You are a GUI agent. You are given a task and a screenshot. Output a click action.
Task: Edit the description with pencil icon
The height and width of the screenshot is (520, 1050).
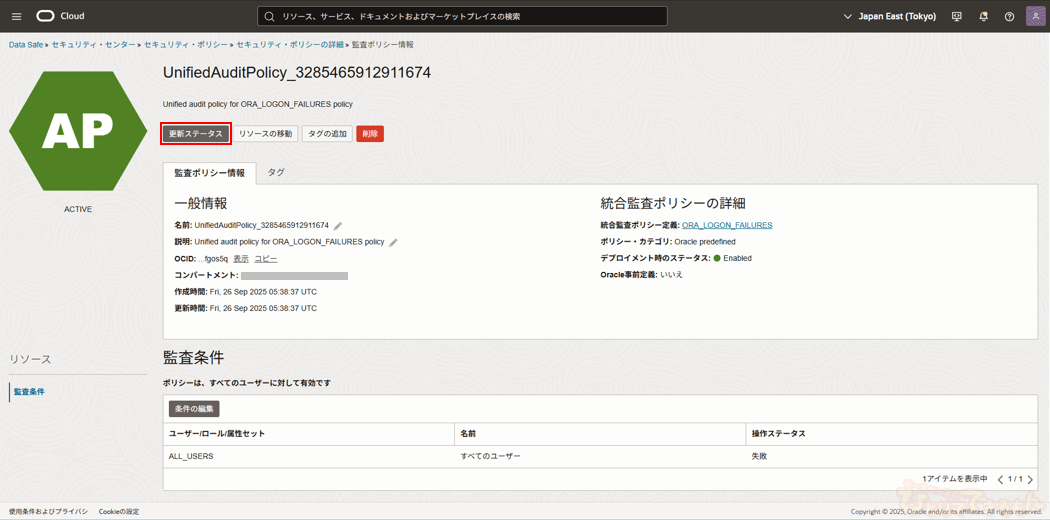(x=393, y=242)
